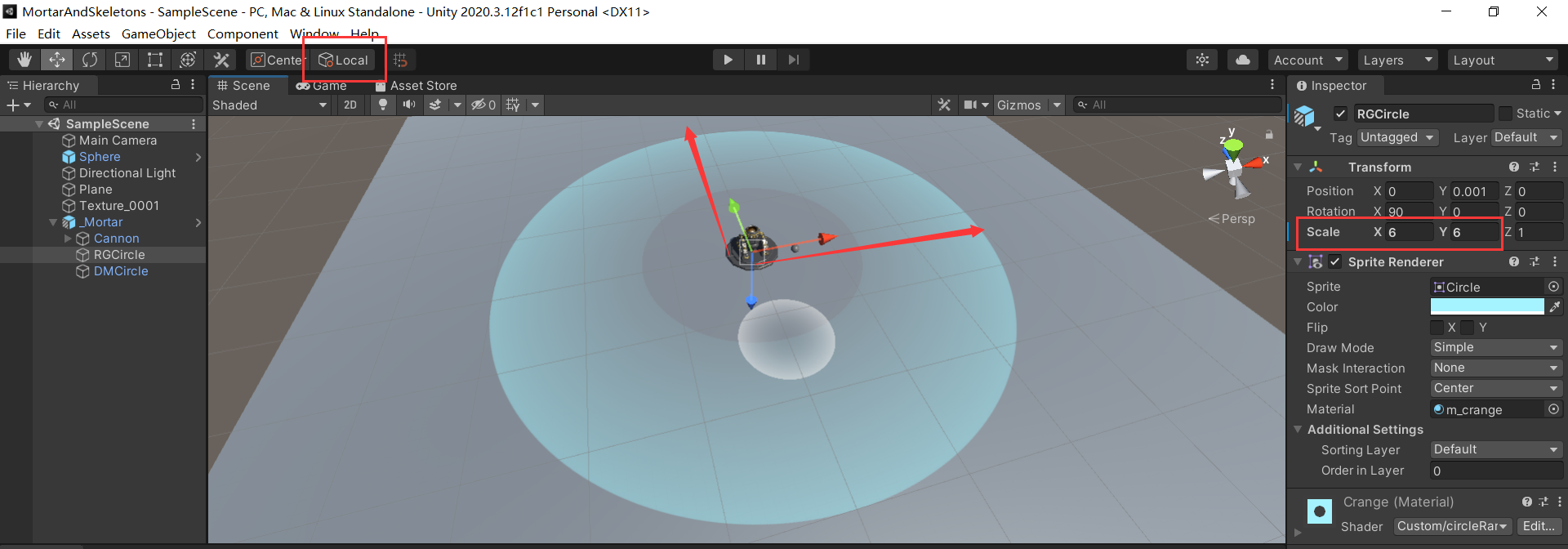Toggle Flip X checkbox
1568x549 pixels.
(1437, 327)
